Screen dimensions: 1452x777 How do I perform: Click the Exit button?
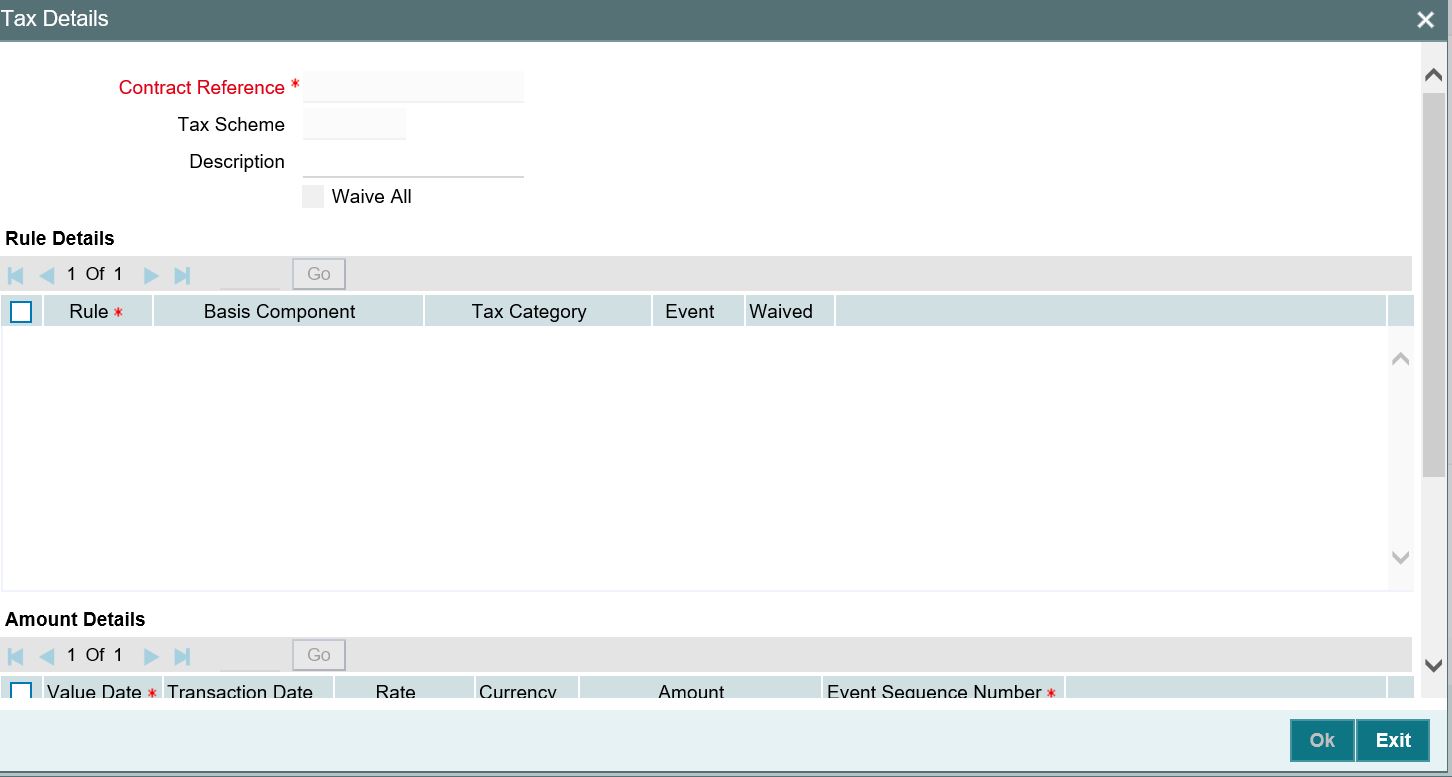1393,740
